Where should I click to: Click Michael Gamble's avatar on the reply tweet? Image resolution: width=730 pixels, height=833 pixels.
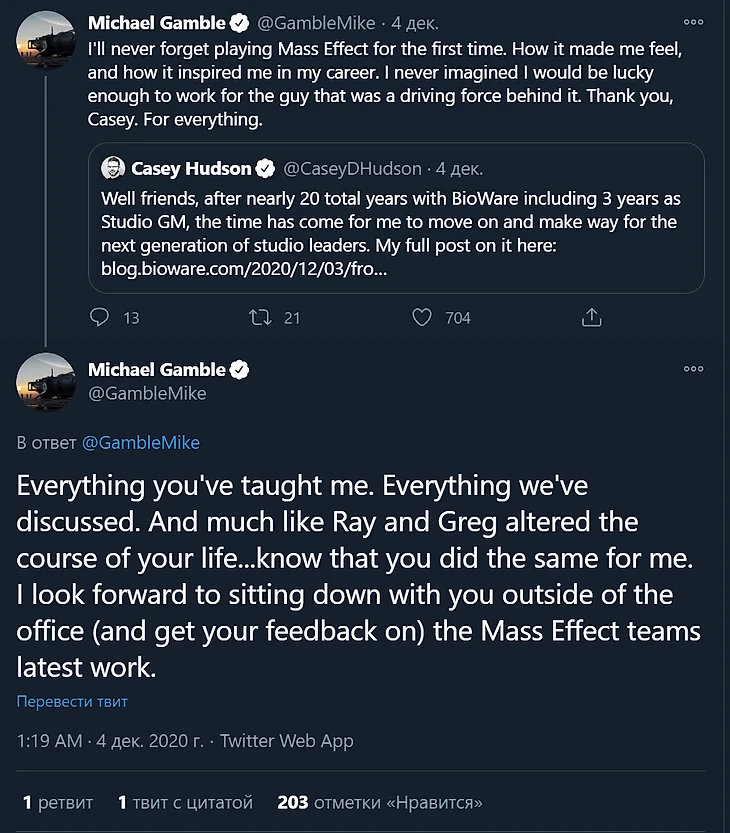[x=46, y=383]
